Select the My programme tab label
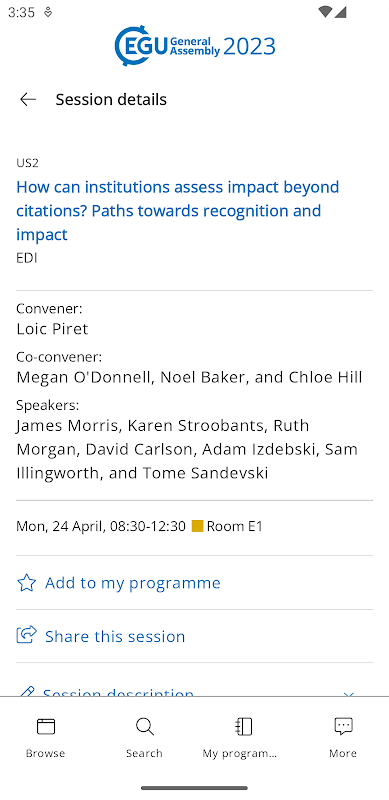 click(239, 754)
